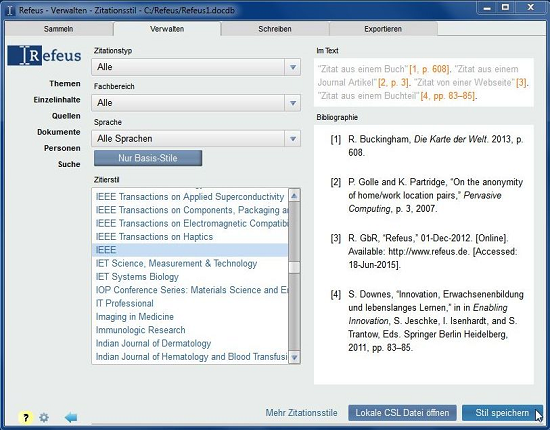This screenshot has width=550, height=430.
Task: Open Einzelinhalte in the sidebar
Action: coord(57,100)
